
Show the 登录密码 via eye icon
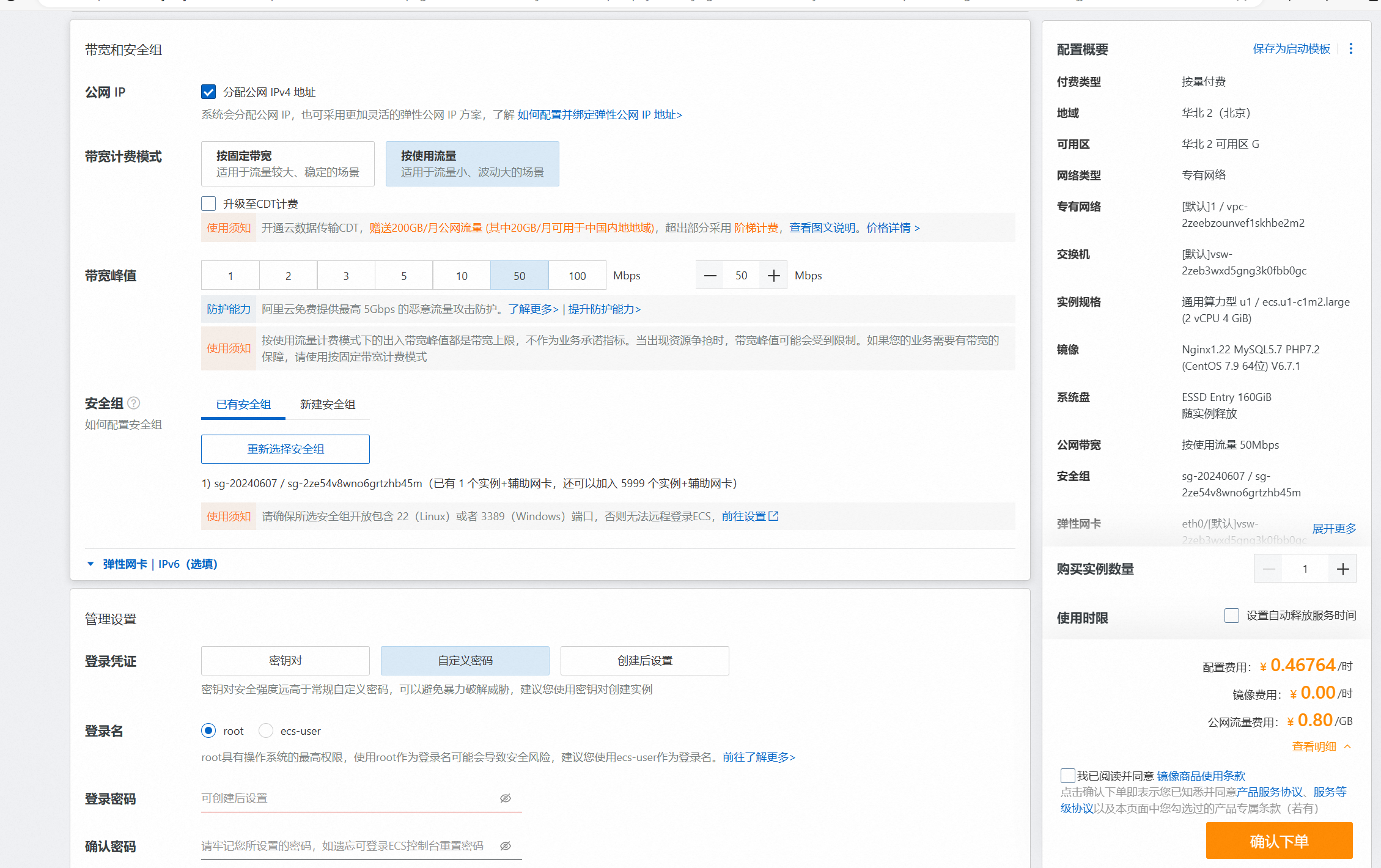pos(506,798)
